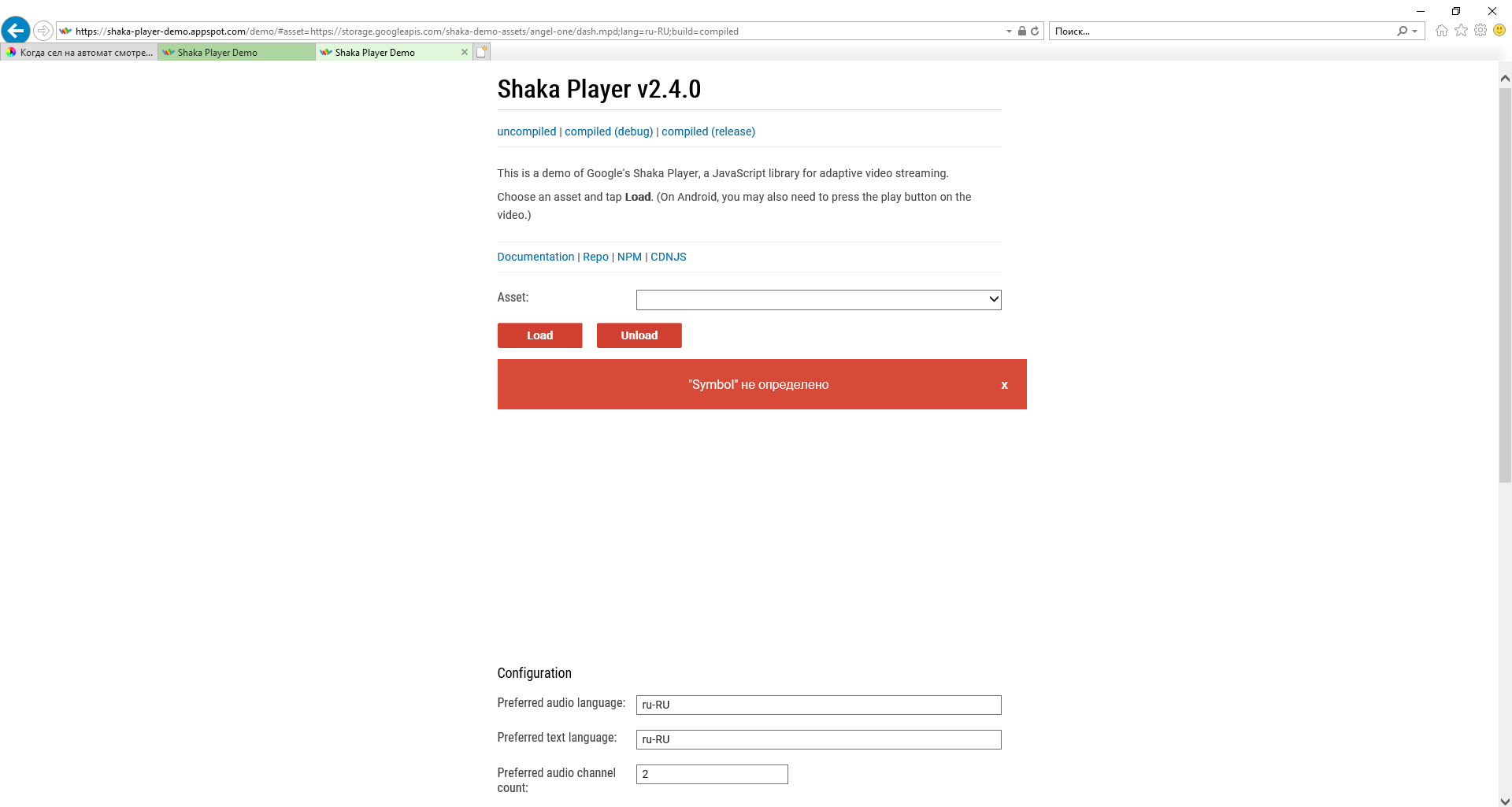
Task: Close the active Shaka Player Demo tab
Action: [465, 53]
